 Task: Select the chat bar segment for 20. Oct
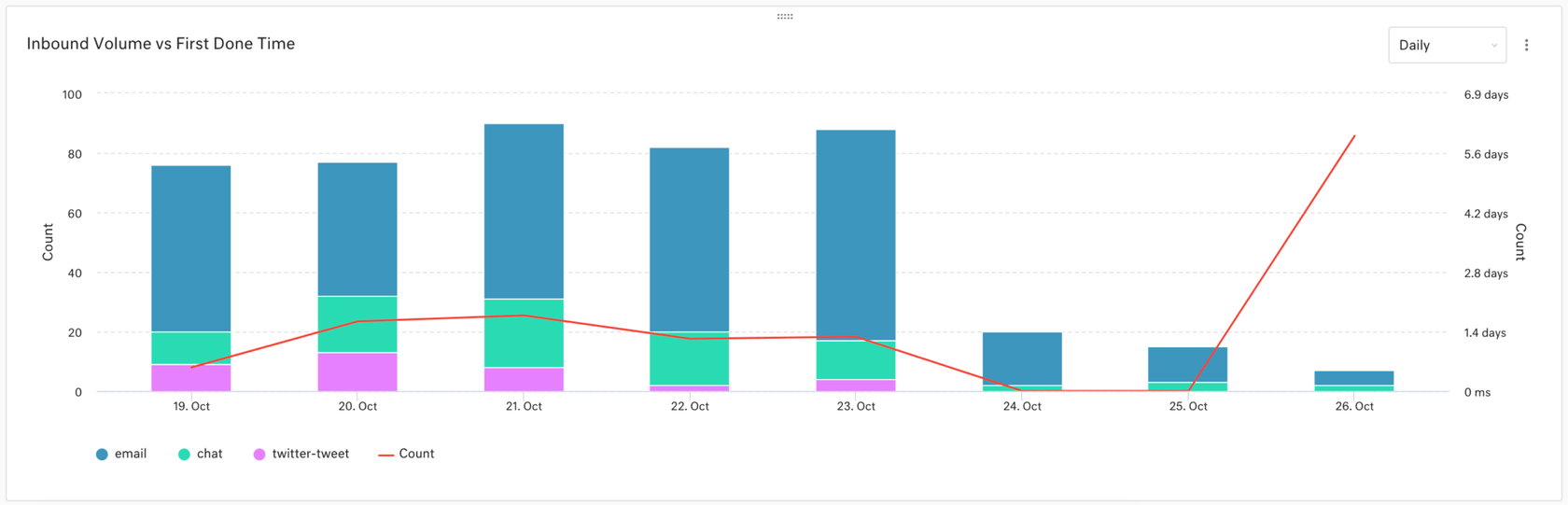[357, 324]
